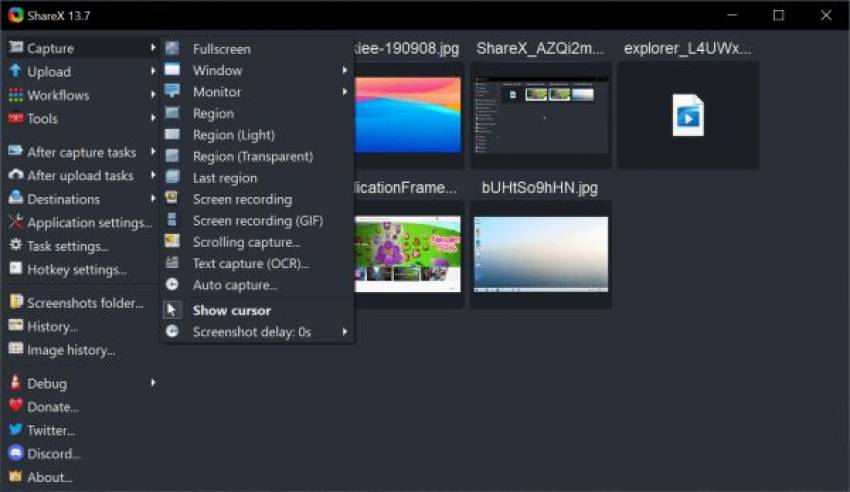Expand the After capture tasks arrow

[153, 151]
